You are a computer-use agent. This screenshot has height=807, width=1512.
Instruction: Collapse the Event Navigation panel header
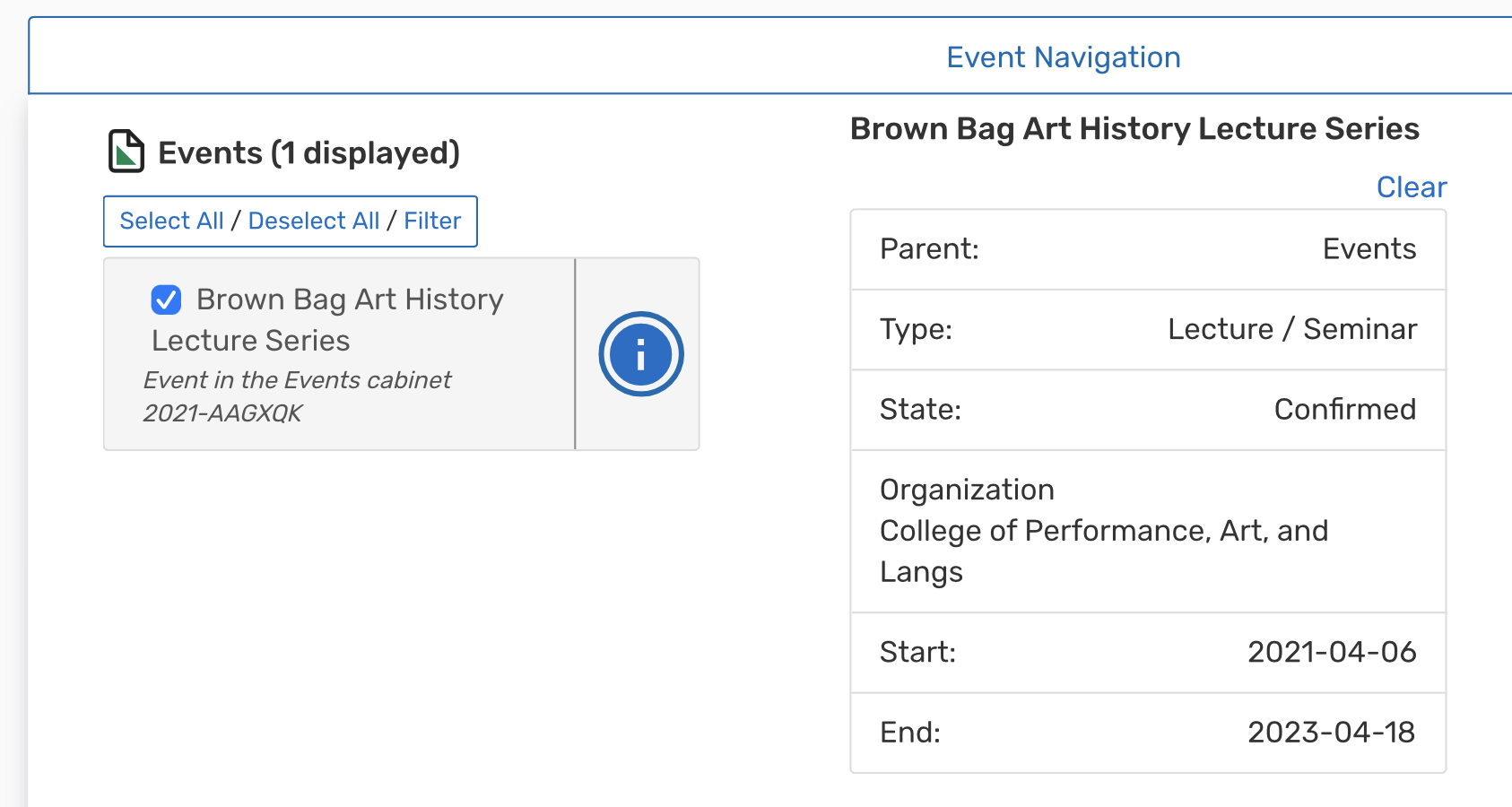1063,57
